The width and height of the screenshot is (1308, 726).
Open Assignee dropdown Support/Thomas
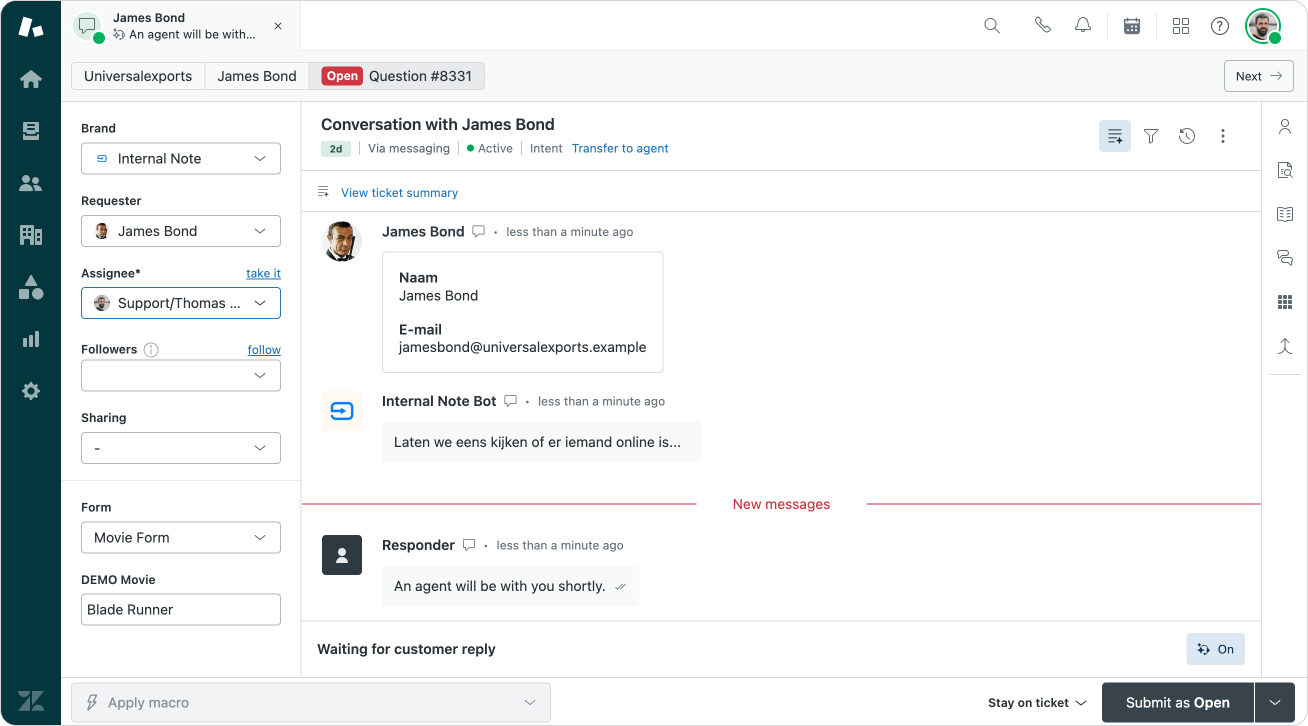click(181, 303)
